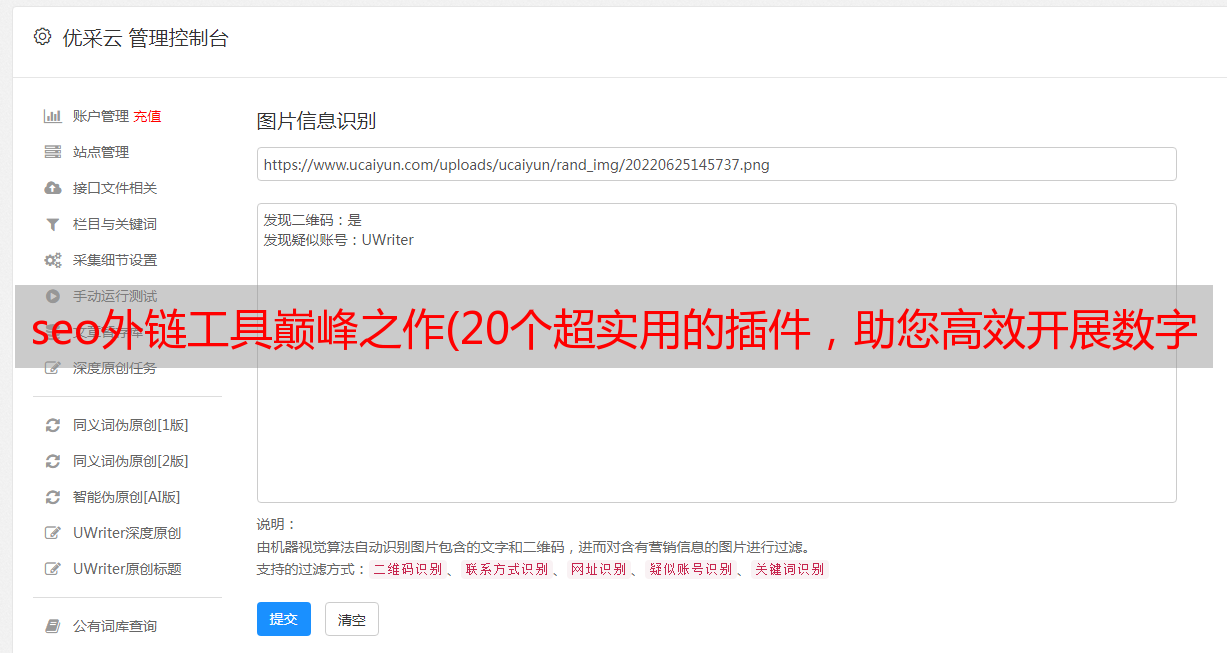Click the 优采云 管理控制台 title
This screenshot has height=653, width=1227.
tap(145, 38)
